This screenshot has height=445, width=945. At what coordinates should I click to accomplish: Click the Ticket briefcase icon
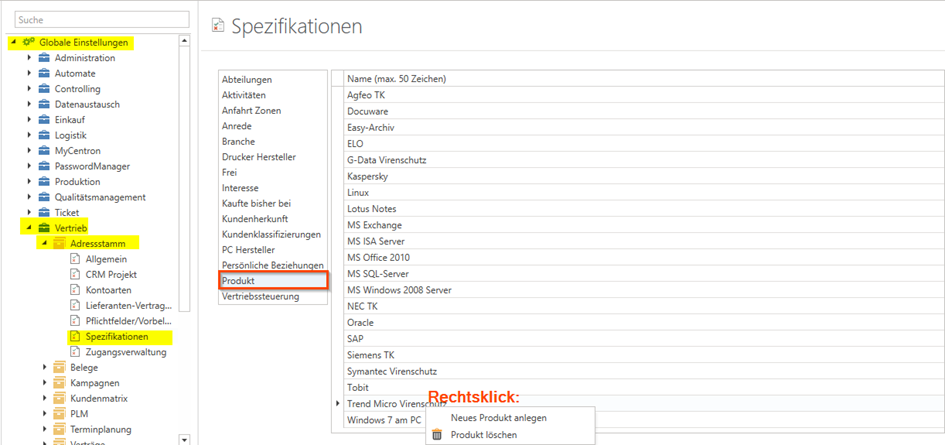[44, 213]
